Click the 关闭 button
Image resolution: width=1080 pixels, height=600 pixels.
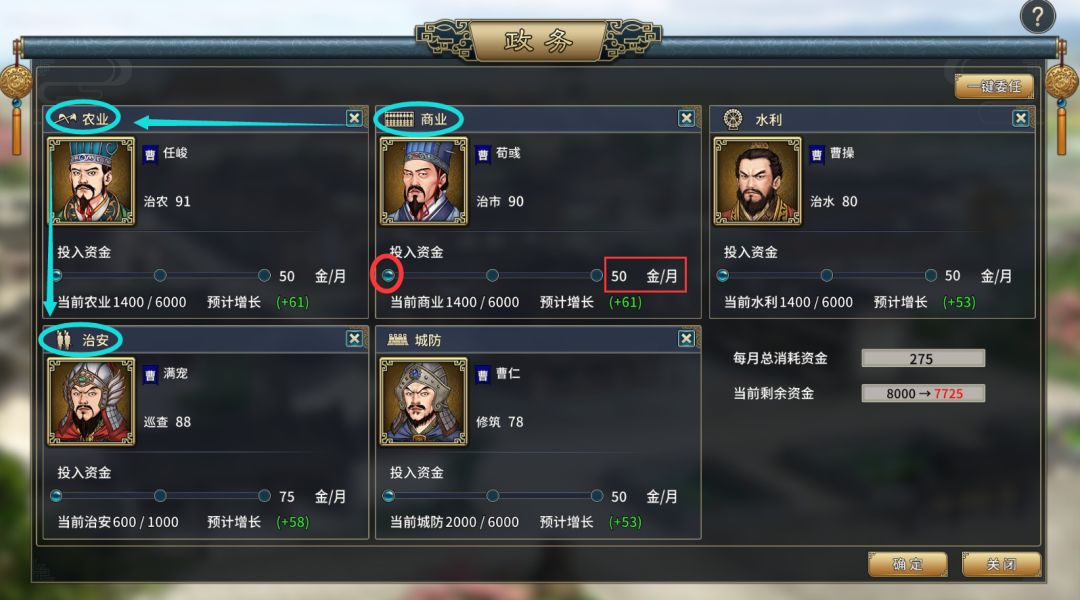pos(1001,564)
